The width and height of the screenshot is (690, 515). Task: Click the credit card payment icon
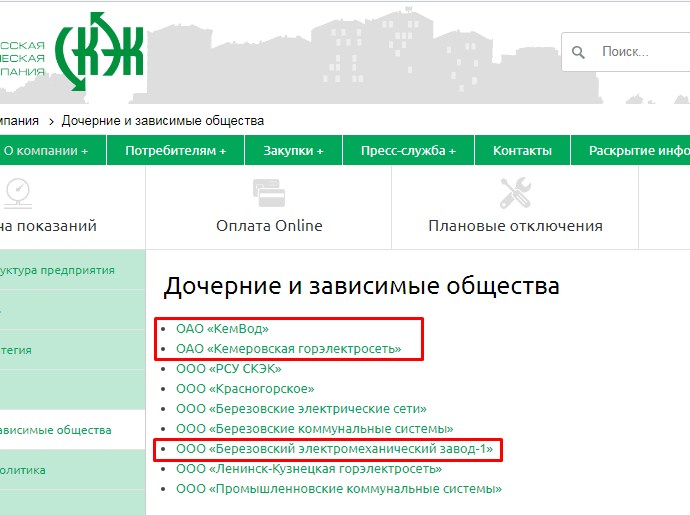click(269, 193)
